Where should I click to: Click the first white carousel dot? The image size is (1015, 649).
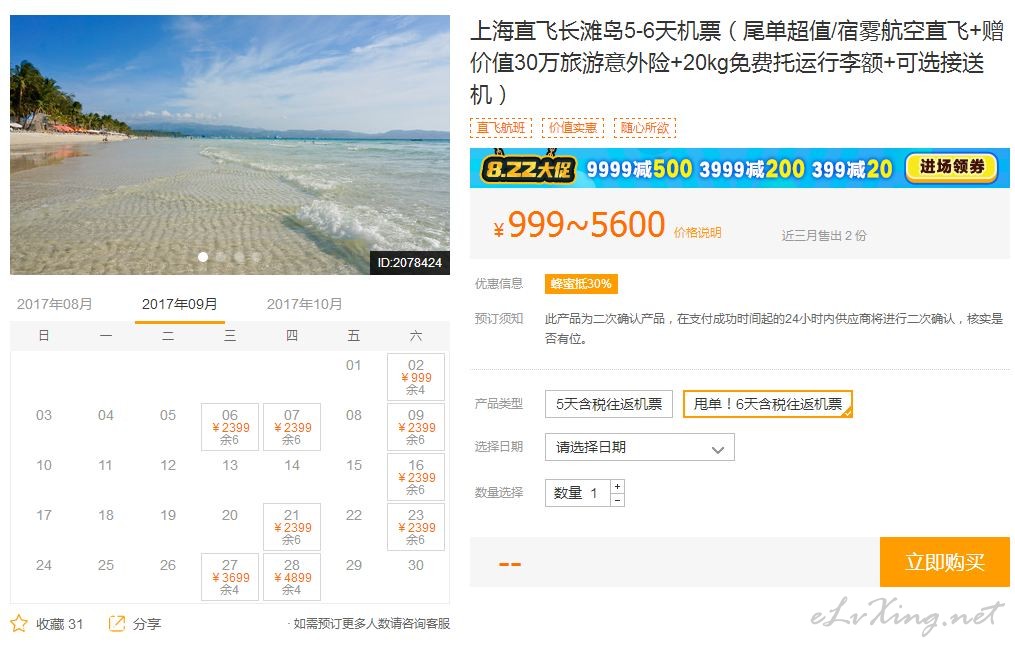pos(203,257)
